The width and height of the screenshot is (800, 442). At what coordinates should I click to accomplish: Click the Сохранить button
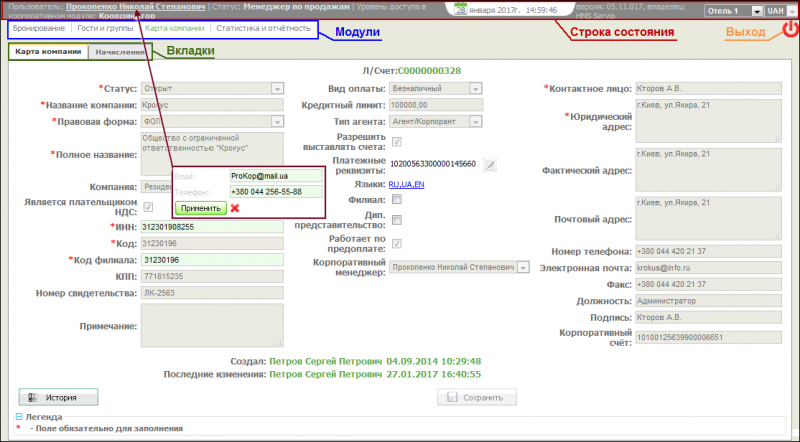[477, 397]
